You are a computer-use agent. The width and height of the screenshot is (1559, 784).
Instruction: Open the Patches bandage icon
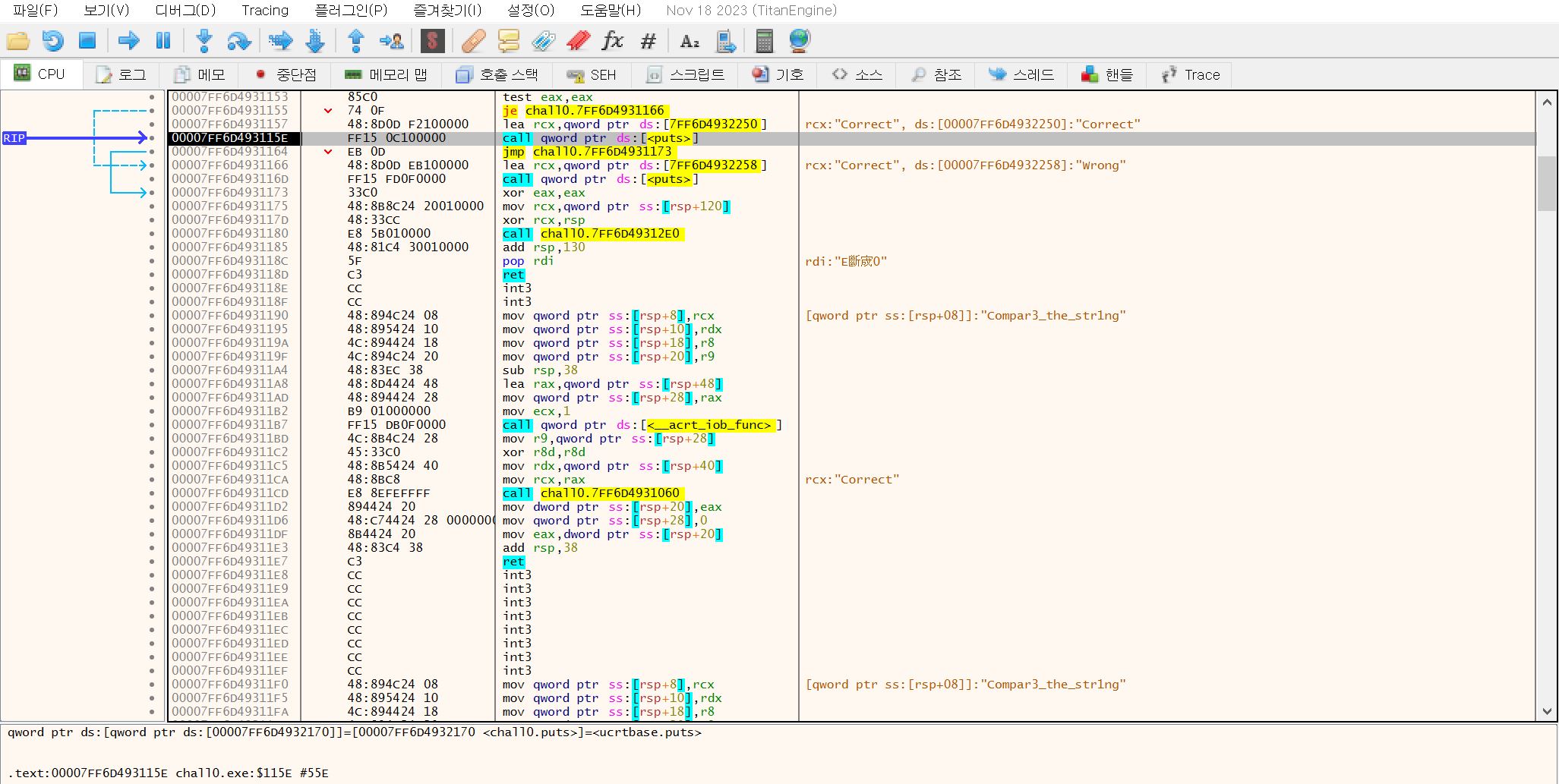473,41
